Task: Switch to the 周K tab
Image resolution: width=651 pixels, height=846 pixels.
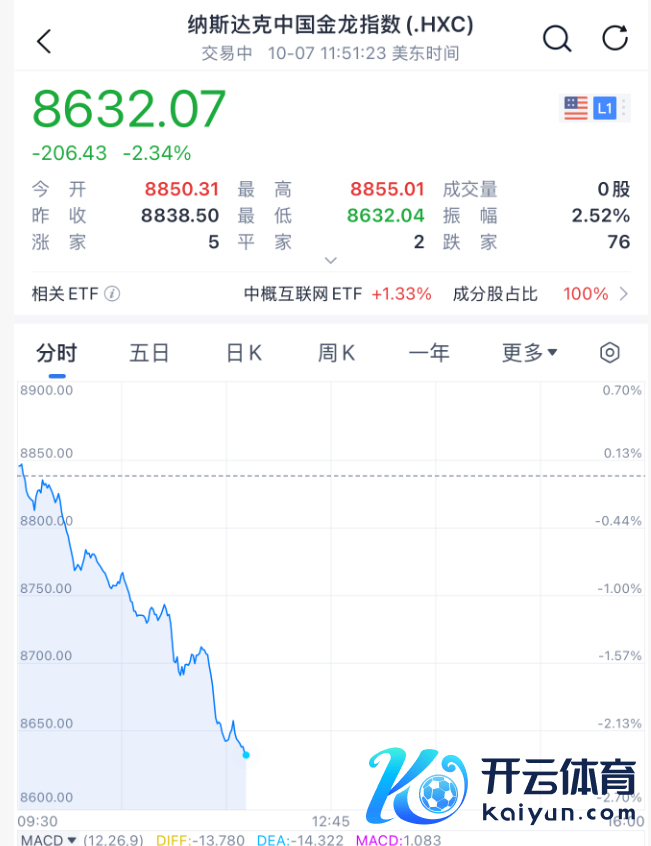Action: 336,352
